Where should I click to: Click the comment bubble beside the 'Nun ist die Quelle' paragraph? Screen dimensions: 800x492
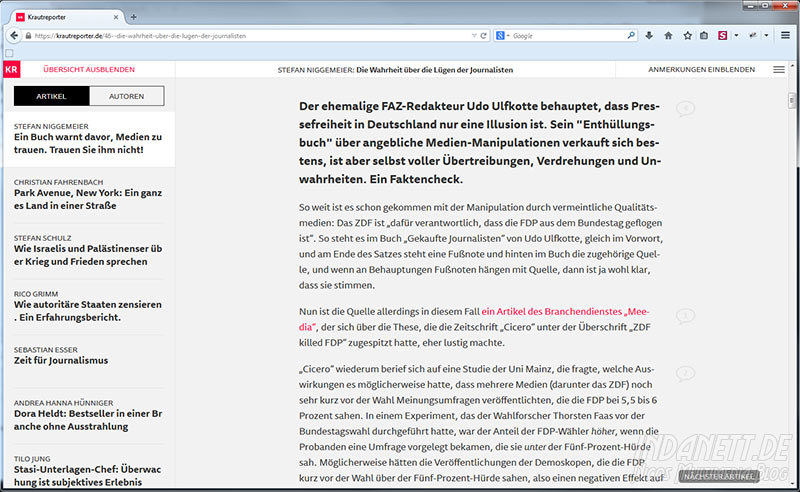tap(686, 316)
